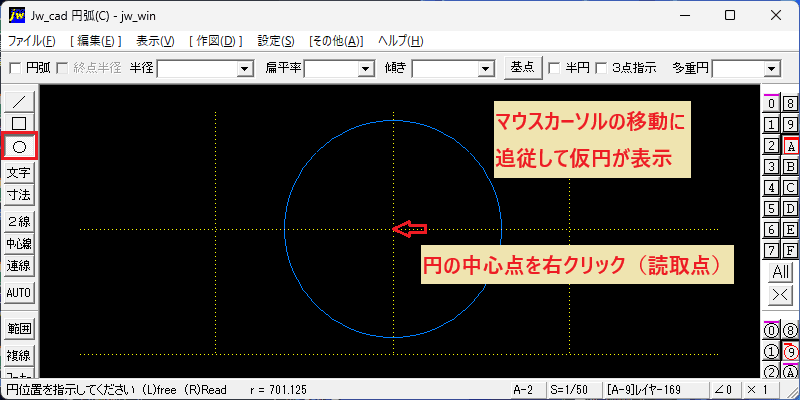Select layer group ⓪ button
This screenshot has height=400, width=800.
point(771,331)
